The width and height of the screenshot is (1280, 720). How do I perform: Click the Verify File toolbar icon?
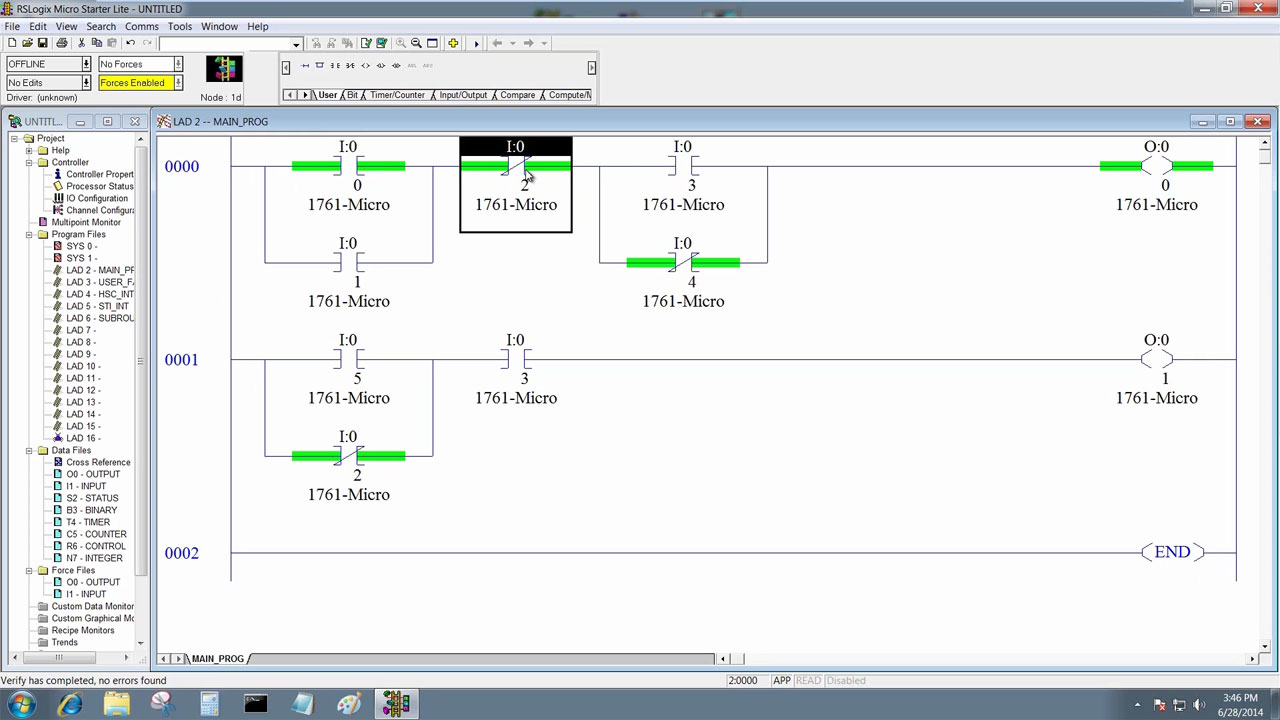(366, 43)
